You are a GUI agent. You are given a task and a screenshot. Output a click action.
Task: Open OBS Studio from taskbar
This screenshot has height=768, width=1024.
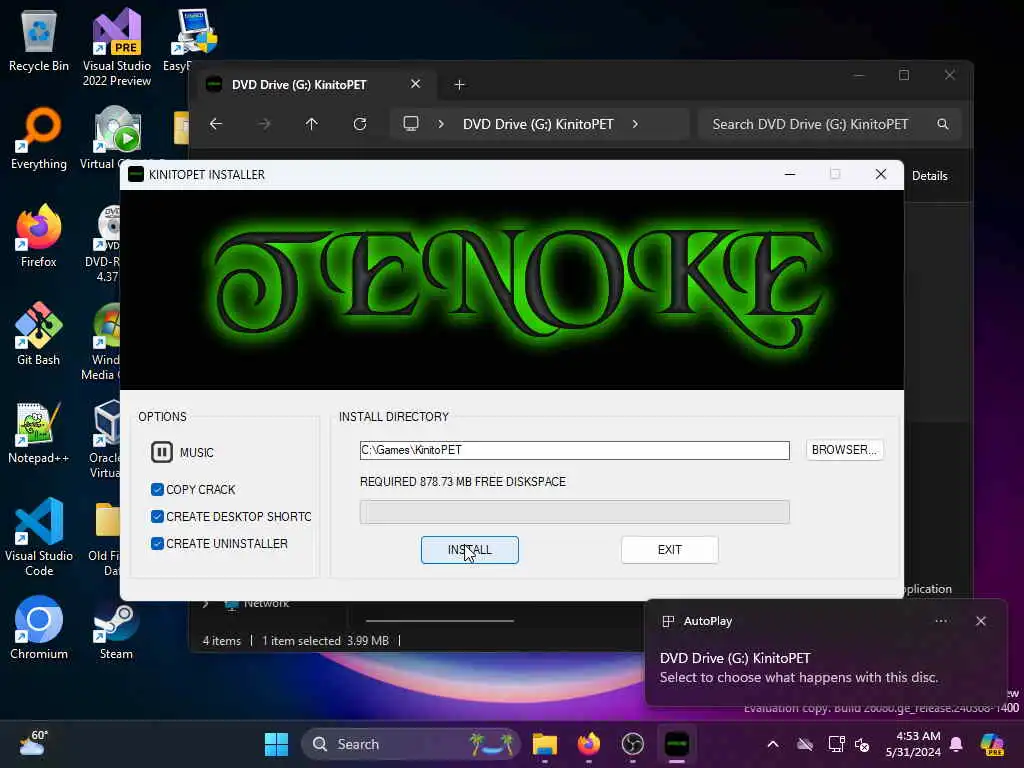coord(632,744)
